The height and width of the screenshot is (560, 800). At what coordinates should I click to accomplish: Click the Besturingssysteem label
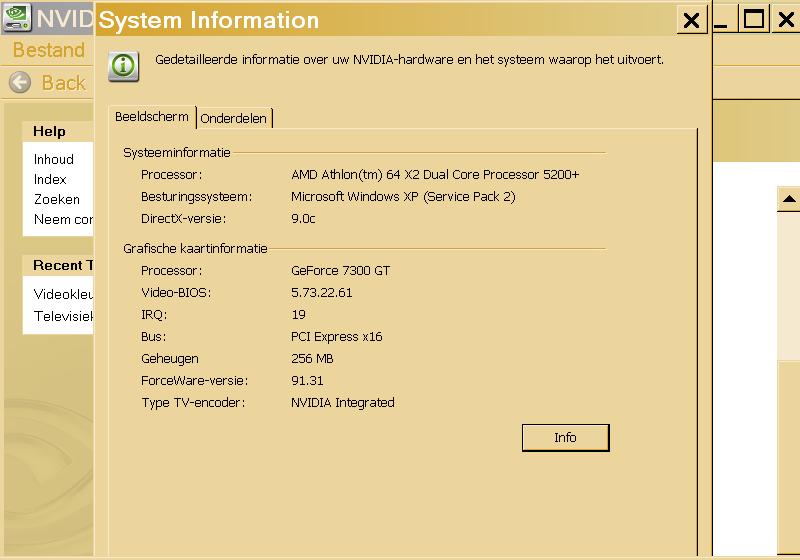click(196, 197)
